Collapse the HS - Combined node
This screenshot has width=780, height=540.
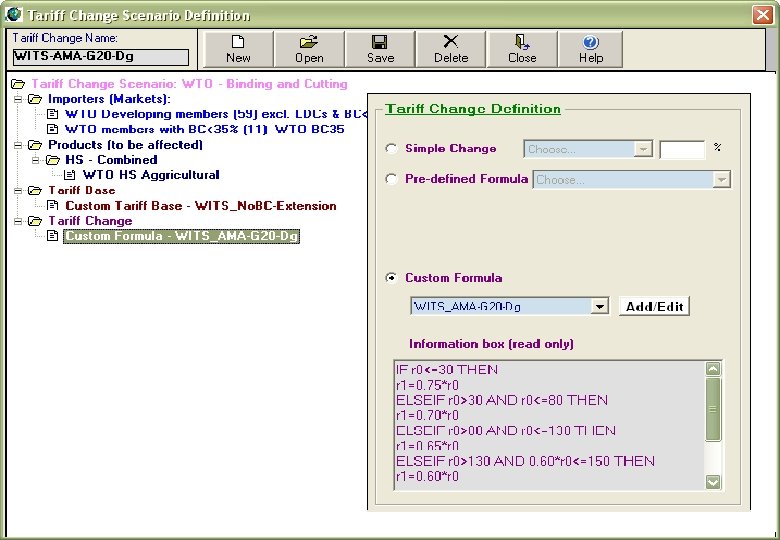coord(35,160)
